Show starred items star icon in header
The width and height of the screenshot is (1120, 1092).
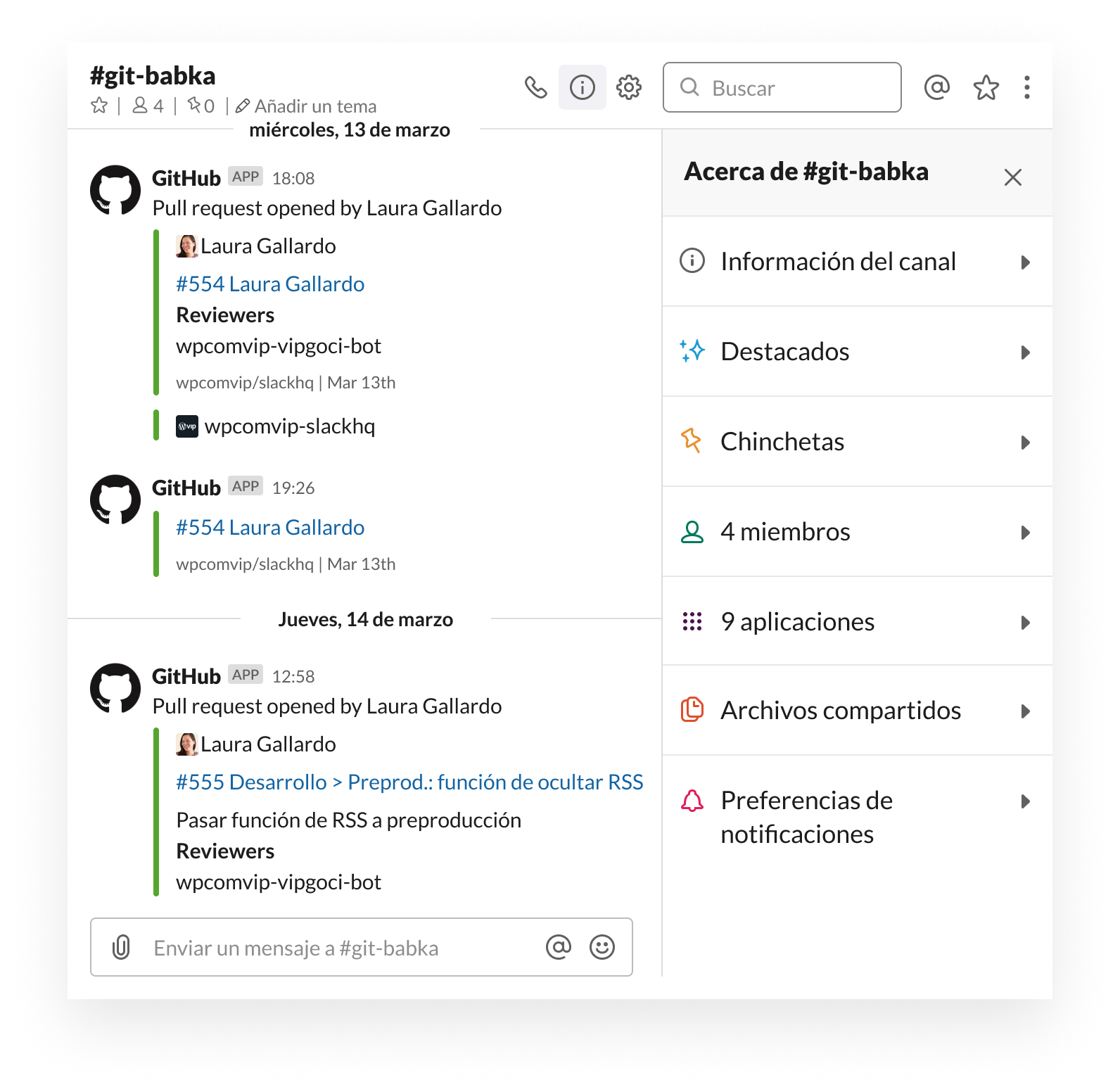pyautogui.click(x=986, y=87)
